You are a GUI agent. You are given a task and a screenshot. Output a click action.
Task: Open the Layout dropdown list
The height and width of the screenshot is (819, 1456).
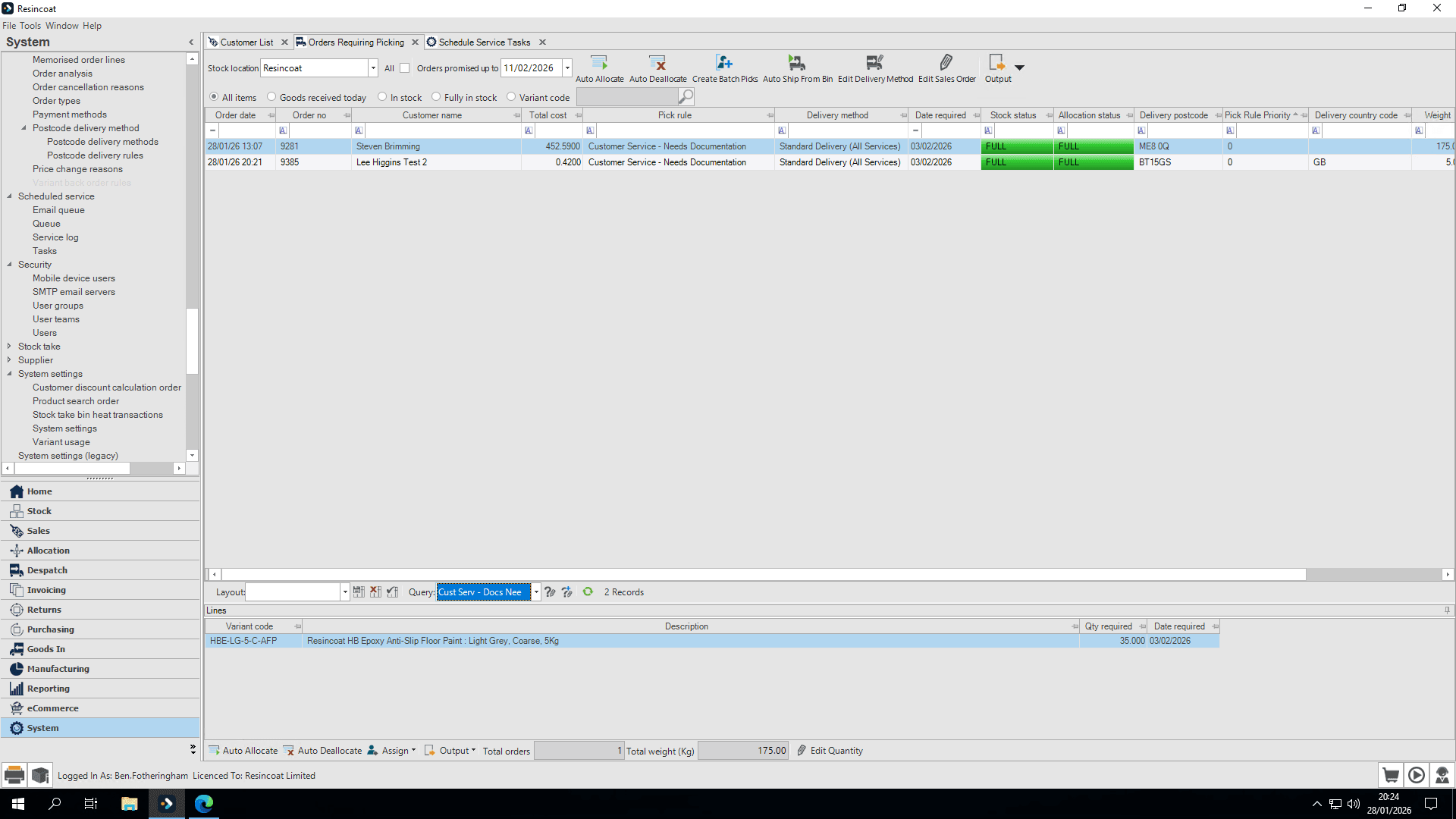pos(345,592)
